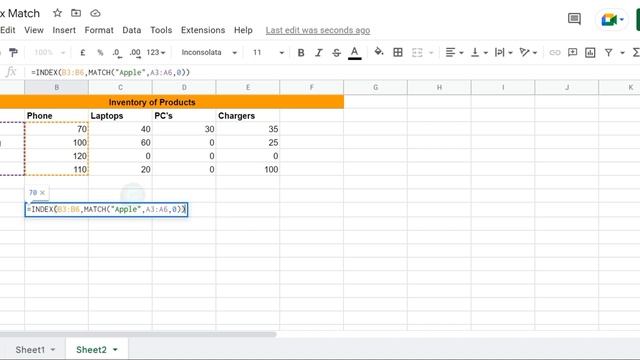Open the Help menu
The width and height of the screenshot is (640, 360).
point(243,30)
